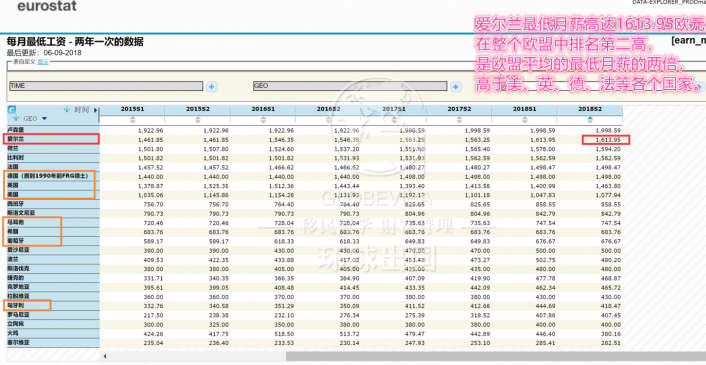Sort by the 2015S2 column sort arrows

tap(198, 119)
